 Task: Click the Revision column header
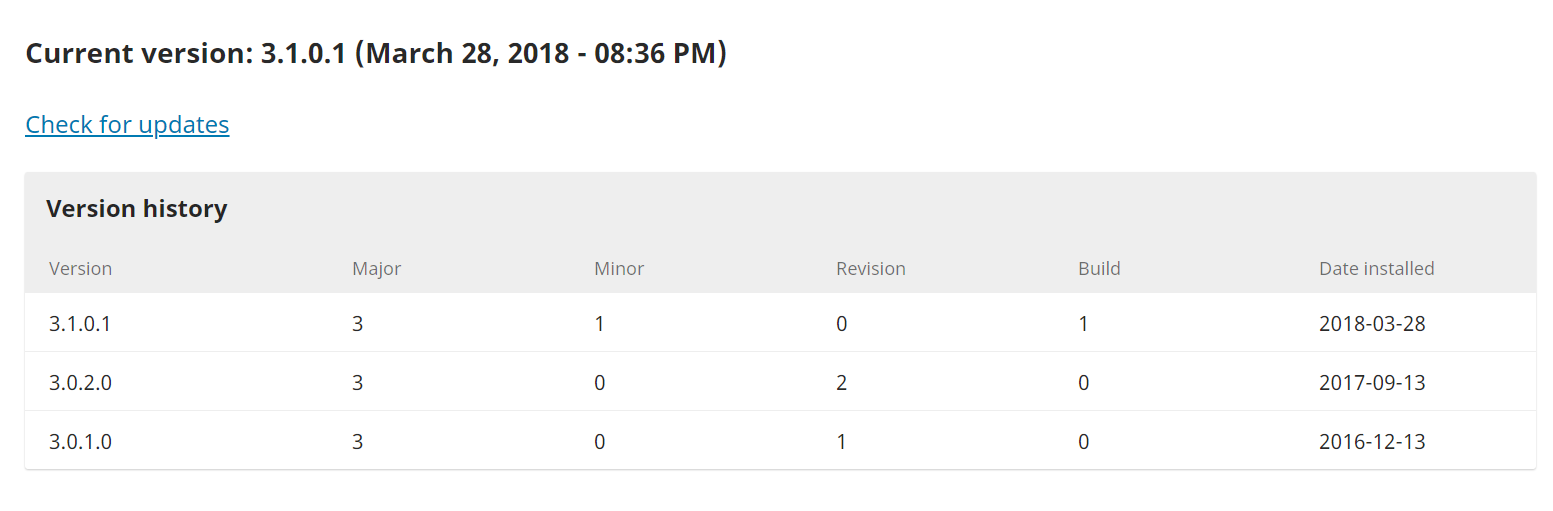tap(870, 269)
